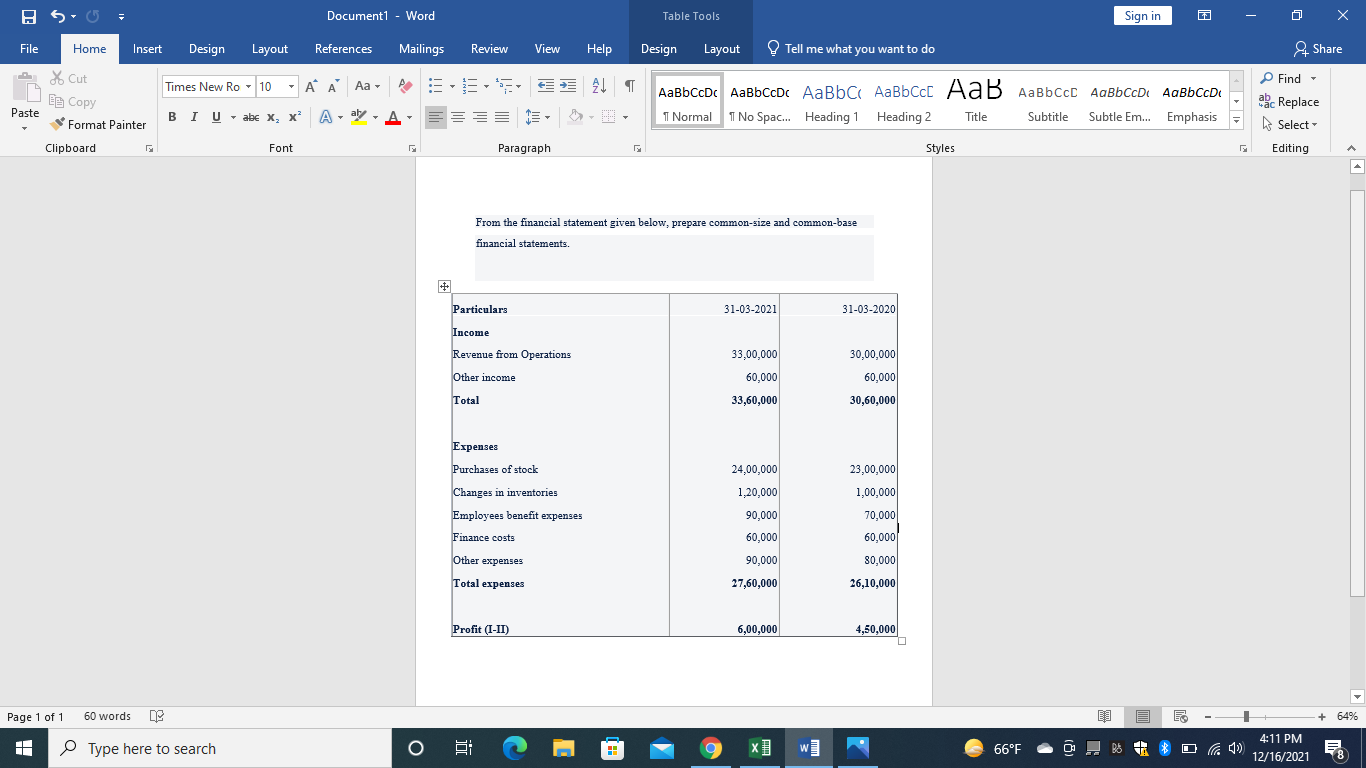Select the Sort ascending icon
This screenshot has height=768, width=1366.
(600, 85)
